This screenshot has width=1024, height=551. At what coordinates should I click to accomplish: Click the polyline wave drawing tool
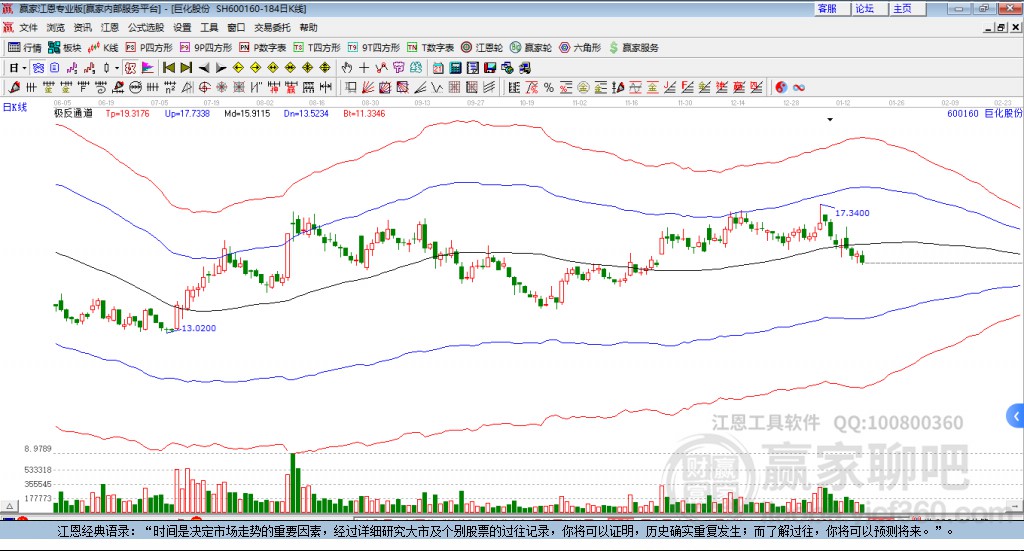(x=437, y=87)
